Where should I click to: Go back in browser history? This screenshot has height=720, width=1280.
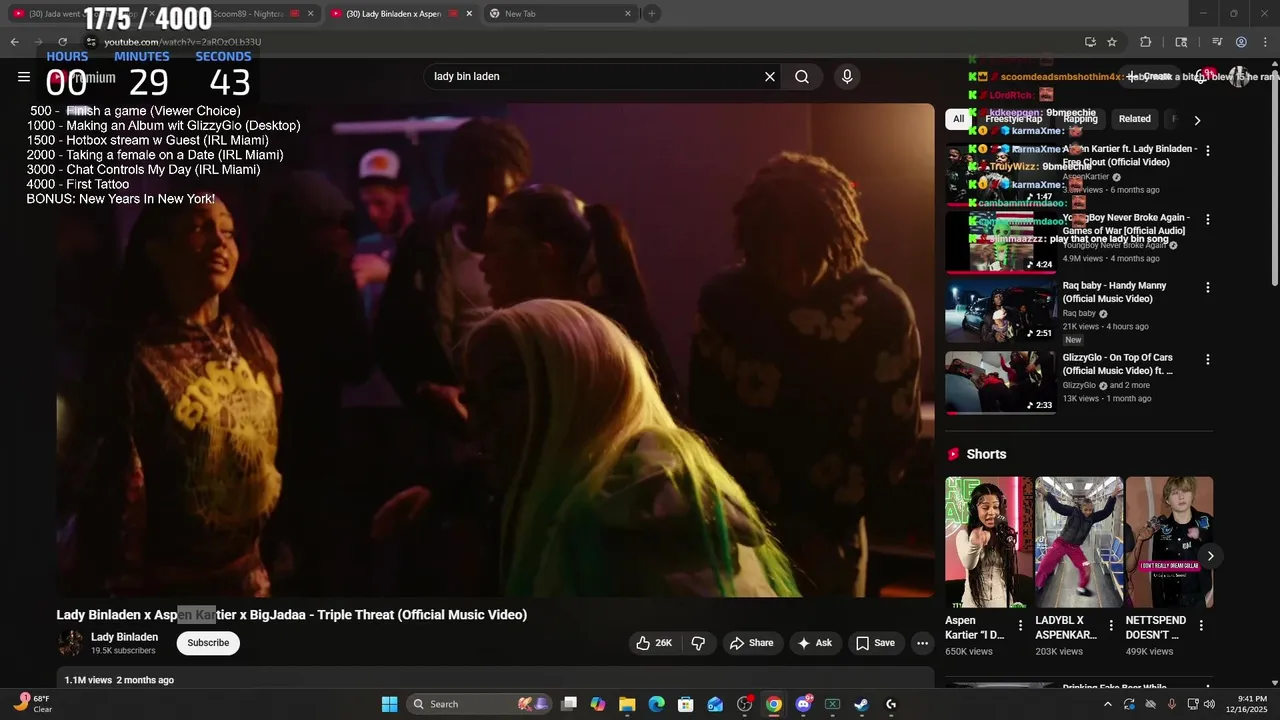tap(14, 42)
